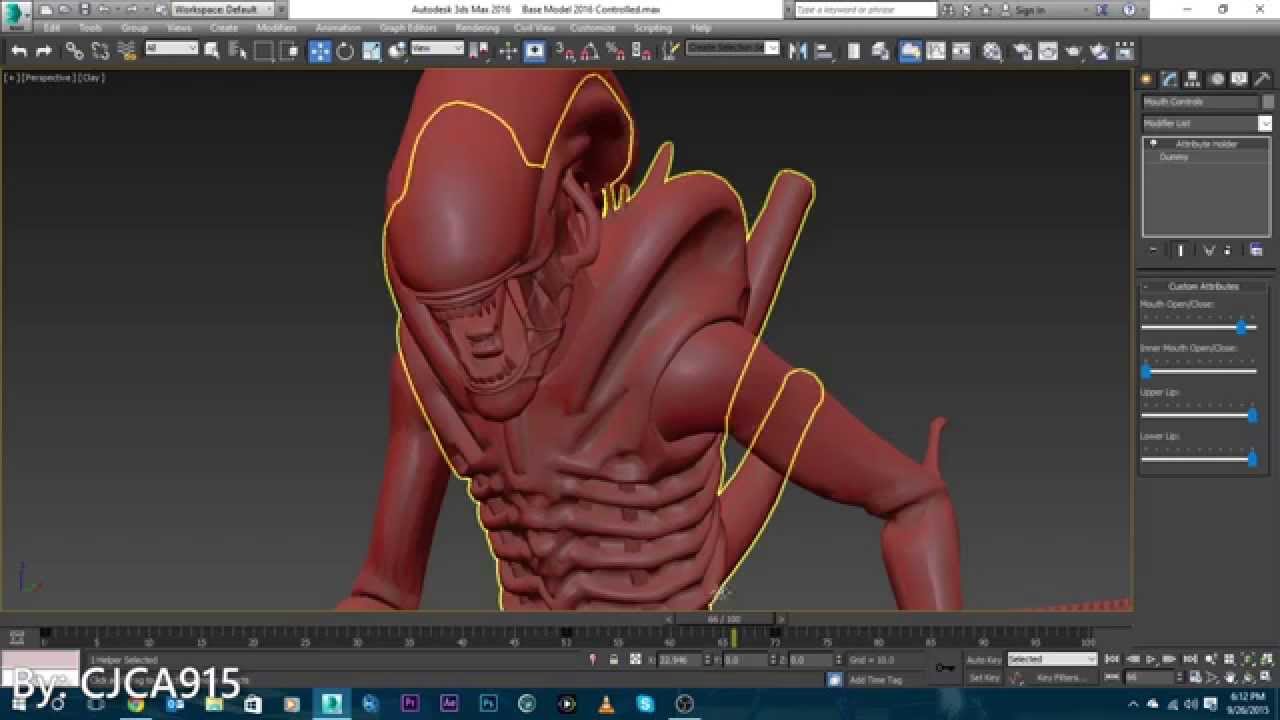Select Attribute Holder in modifier stack

[x=1206, y=144]
